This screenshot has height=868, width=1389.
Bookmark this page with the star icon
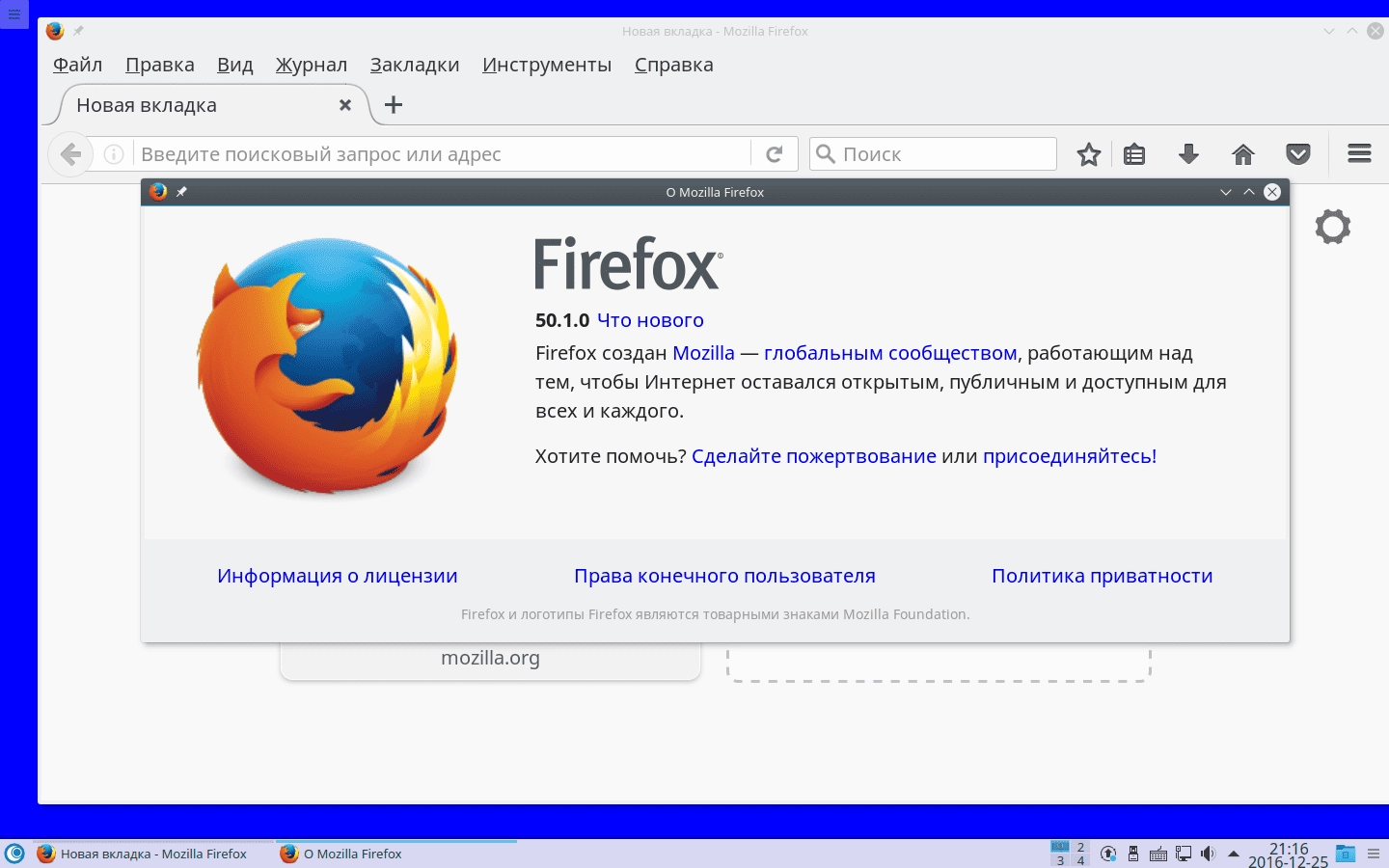1089,154
